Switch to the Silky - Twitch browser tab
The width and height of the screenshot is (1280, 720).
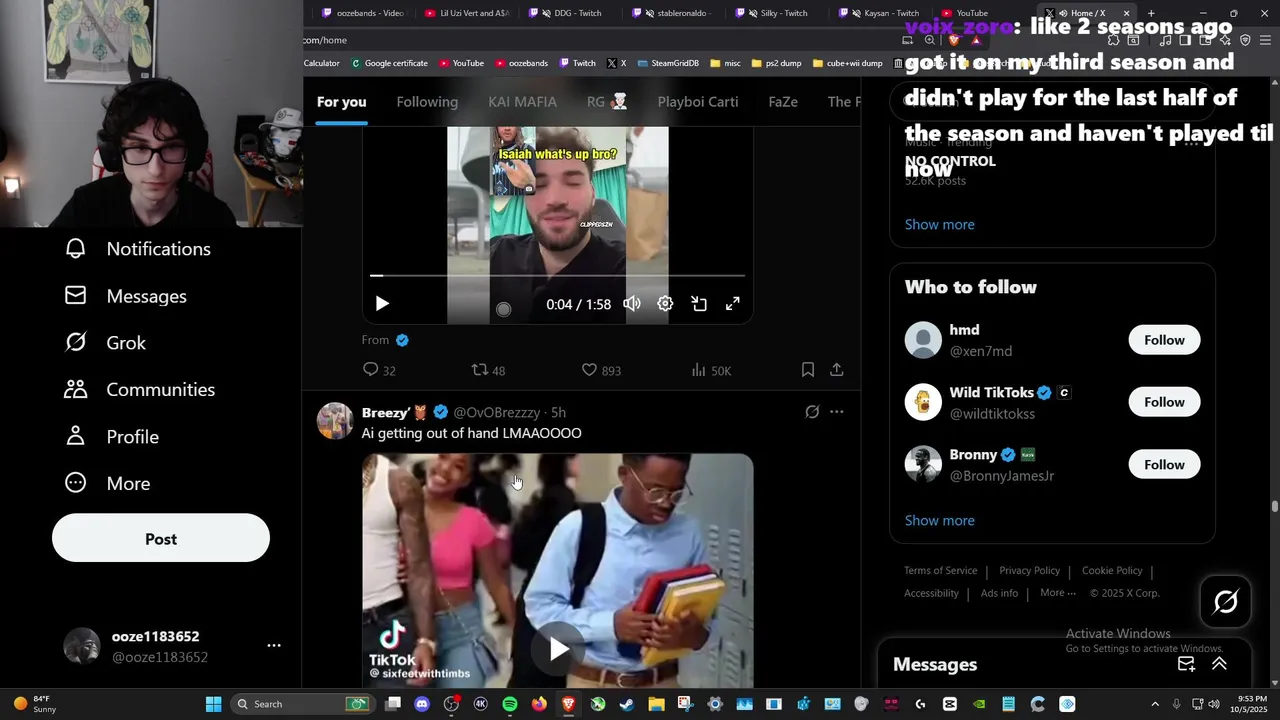(x=777, y=13)
